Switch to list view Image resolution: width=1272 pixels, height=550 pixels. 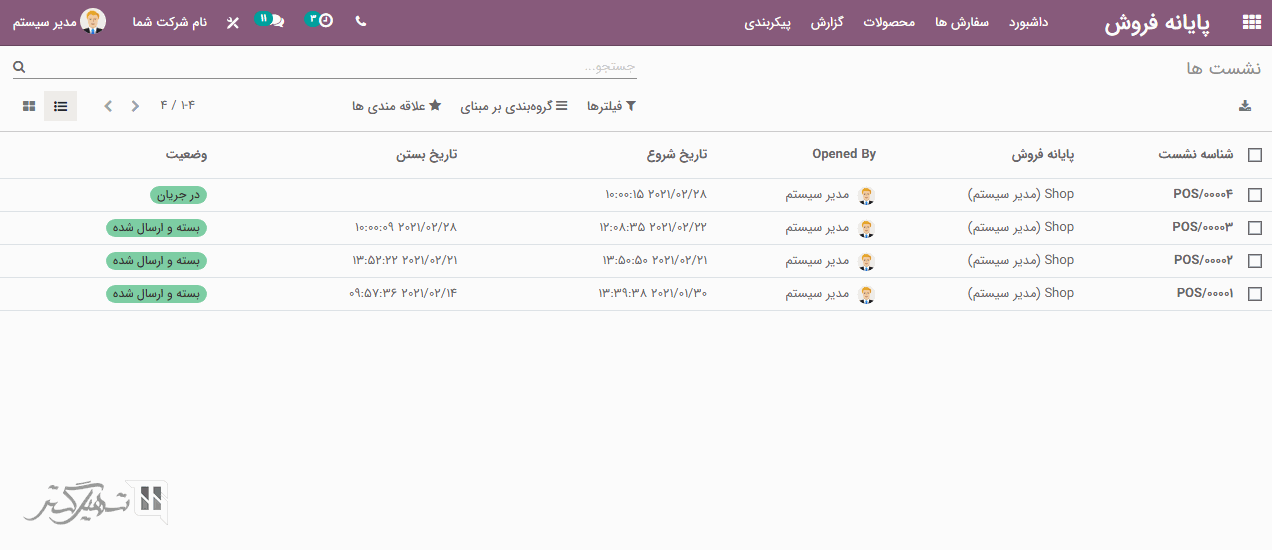coord(61,106)
